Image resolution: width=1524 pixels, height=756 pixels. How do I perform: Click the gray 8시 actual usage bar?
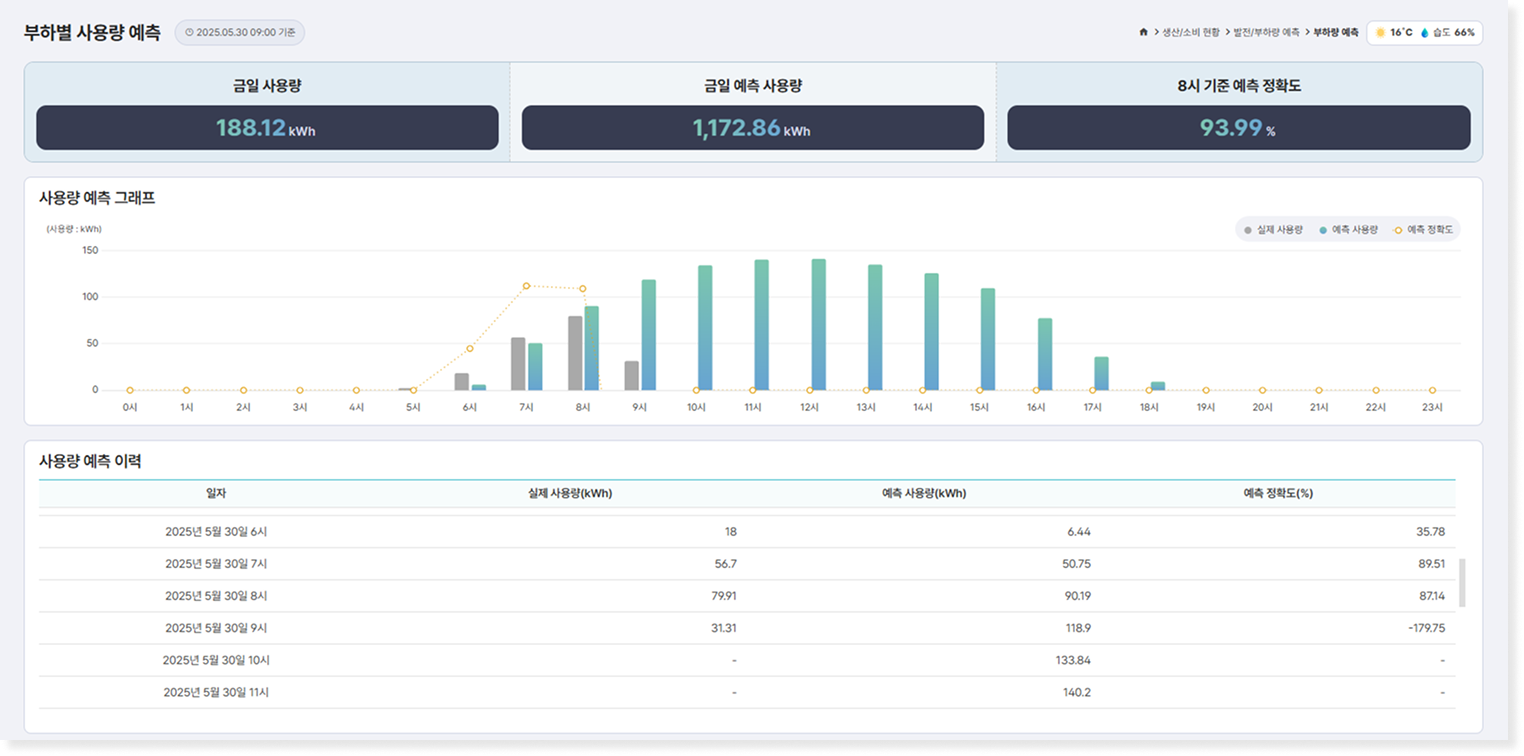point(575,353)
